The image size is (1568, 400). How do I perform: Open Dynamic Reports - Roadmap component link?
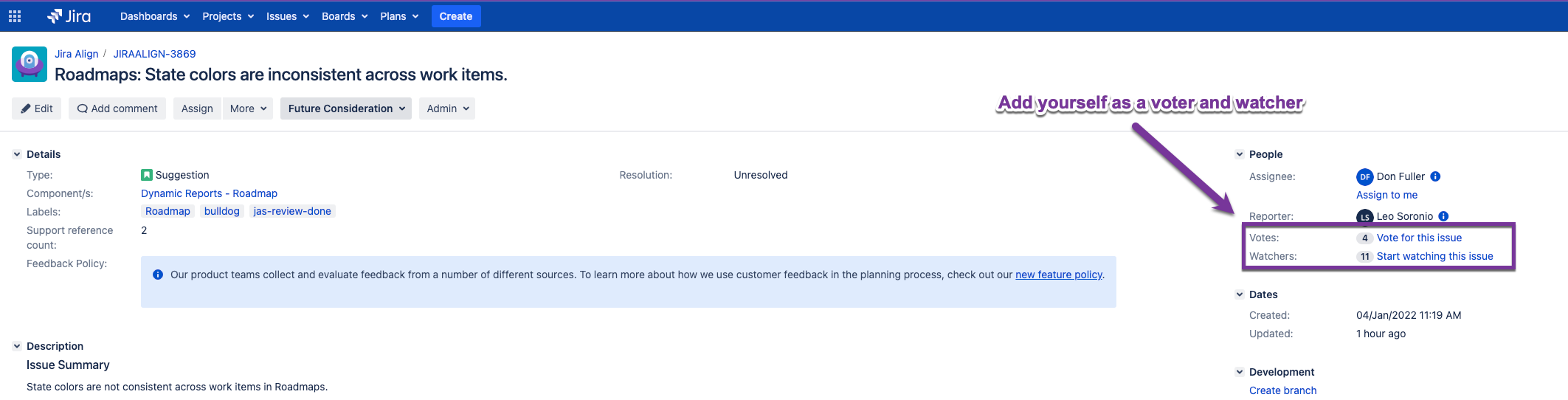tap(209, 193)
